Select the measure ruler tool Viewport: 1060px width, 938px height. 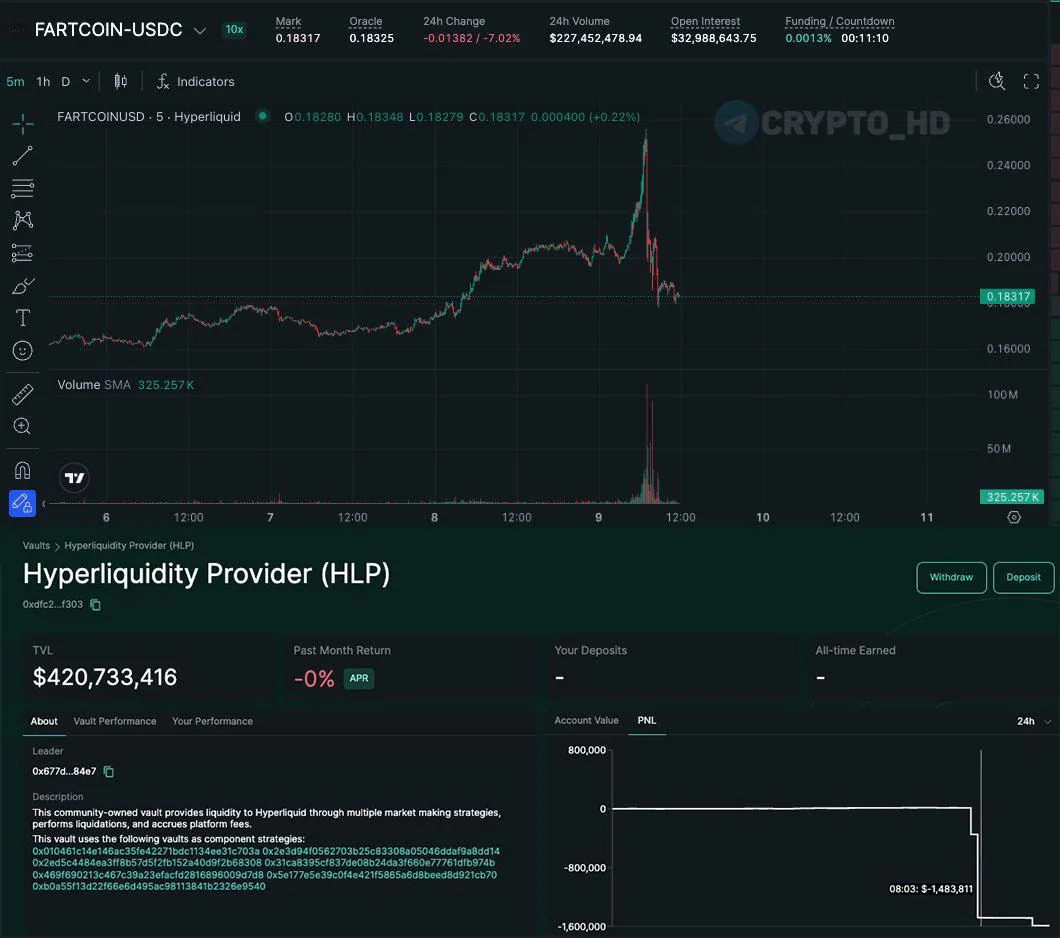pos(22,393)
